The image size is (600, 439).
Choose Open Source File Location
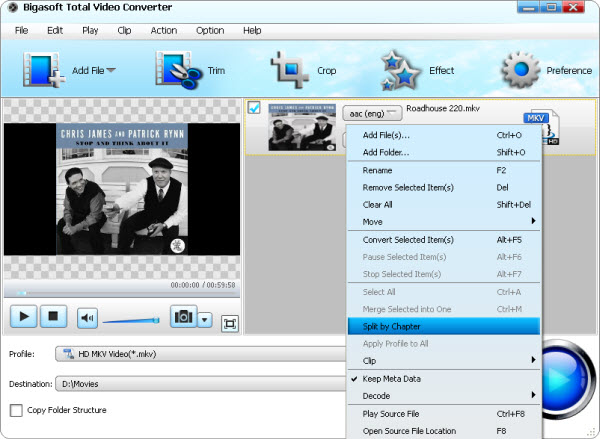pyautogui.click(x=443, y=431)
